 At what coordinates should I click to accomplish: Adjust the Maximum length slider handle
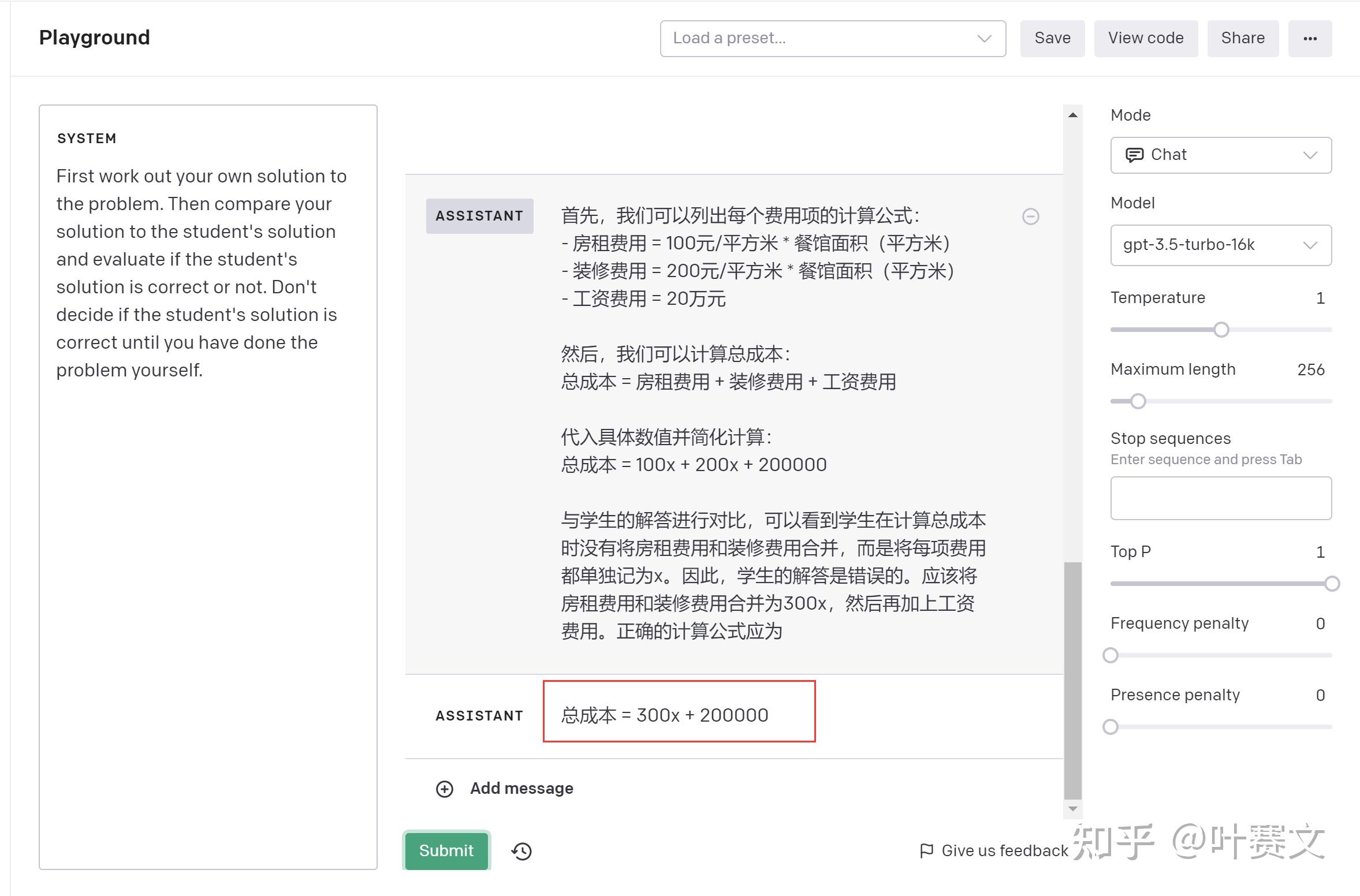click(1138, 401)
